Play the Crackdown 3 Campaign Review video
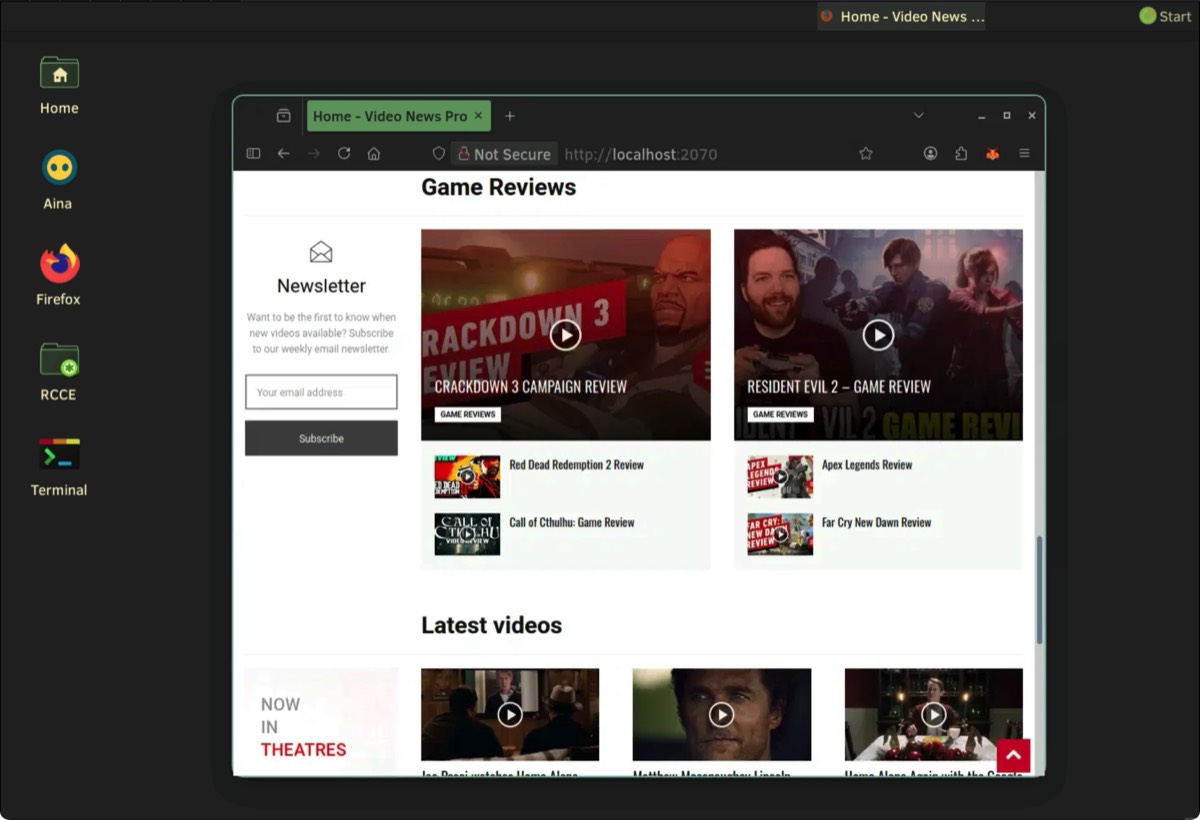 [x=565, y=335]
